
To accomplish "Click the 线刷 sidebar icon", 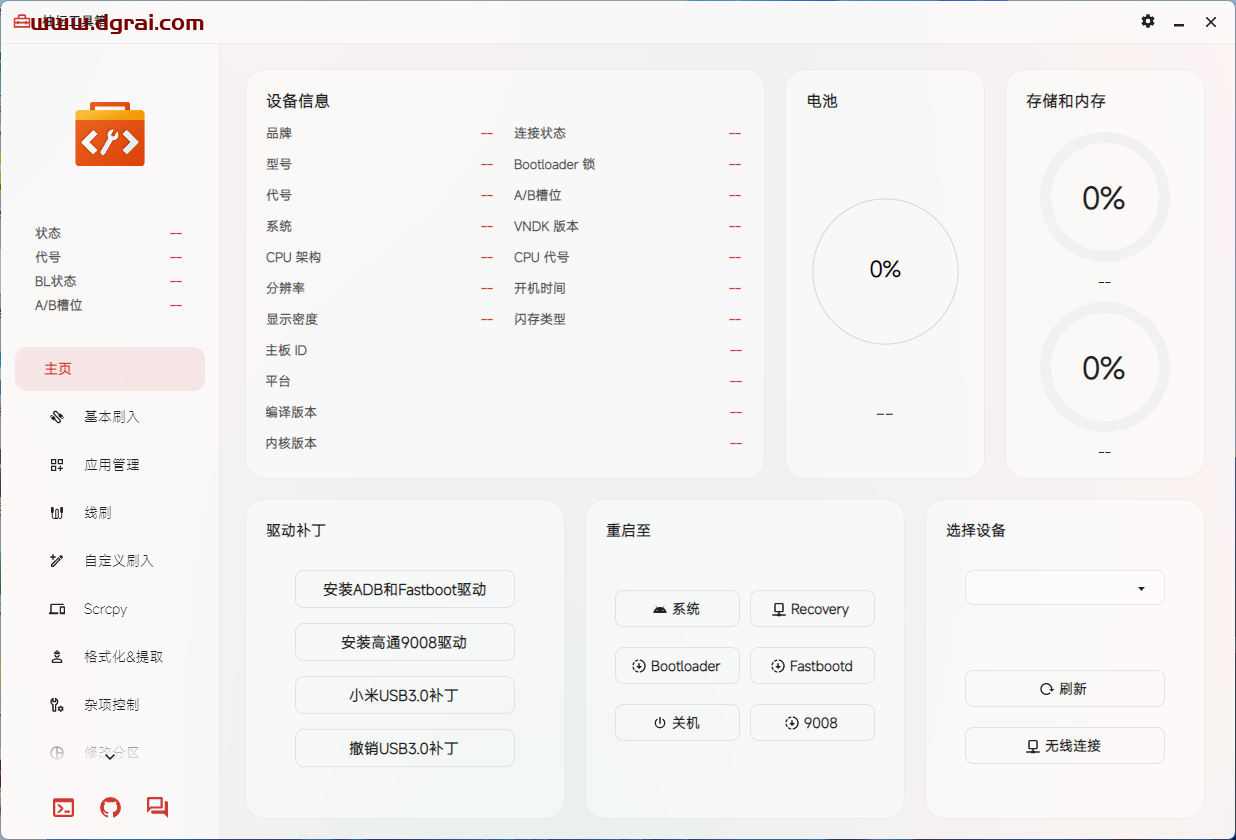I will [x=57, y=513].
